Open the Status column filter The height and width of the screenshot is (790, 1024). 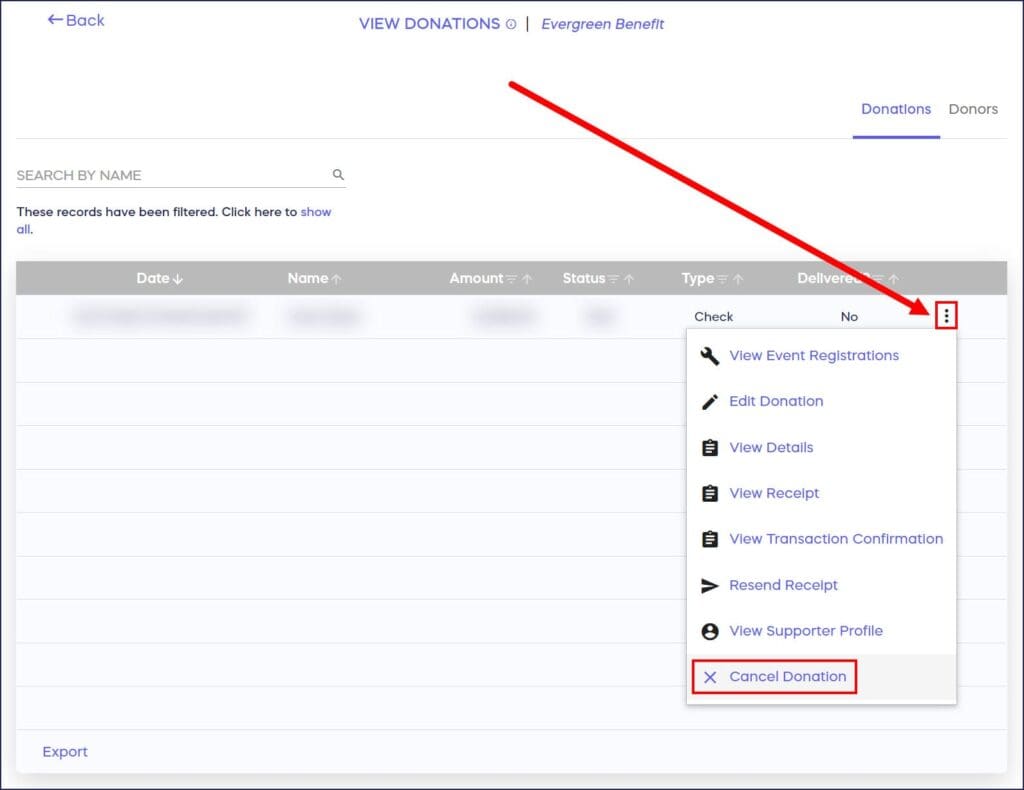click(x=613, y=279)
